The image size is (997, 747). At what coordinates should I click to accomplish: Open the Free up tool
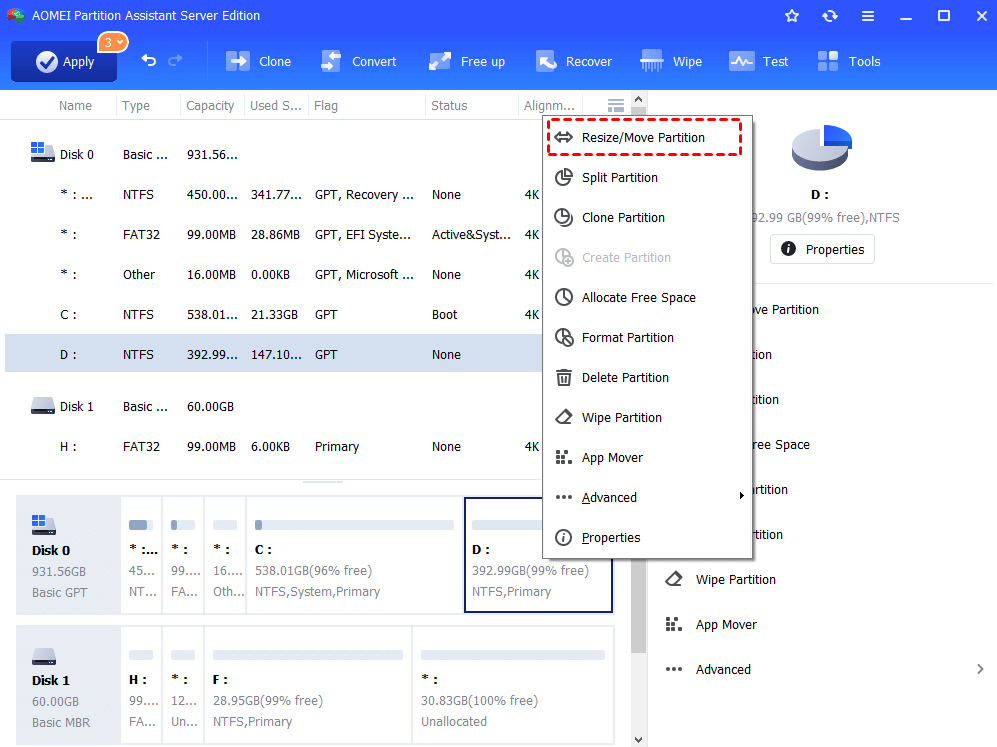click(467, 62)
